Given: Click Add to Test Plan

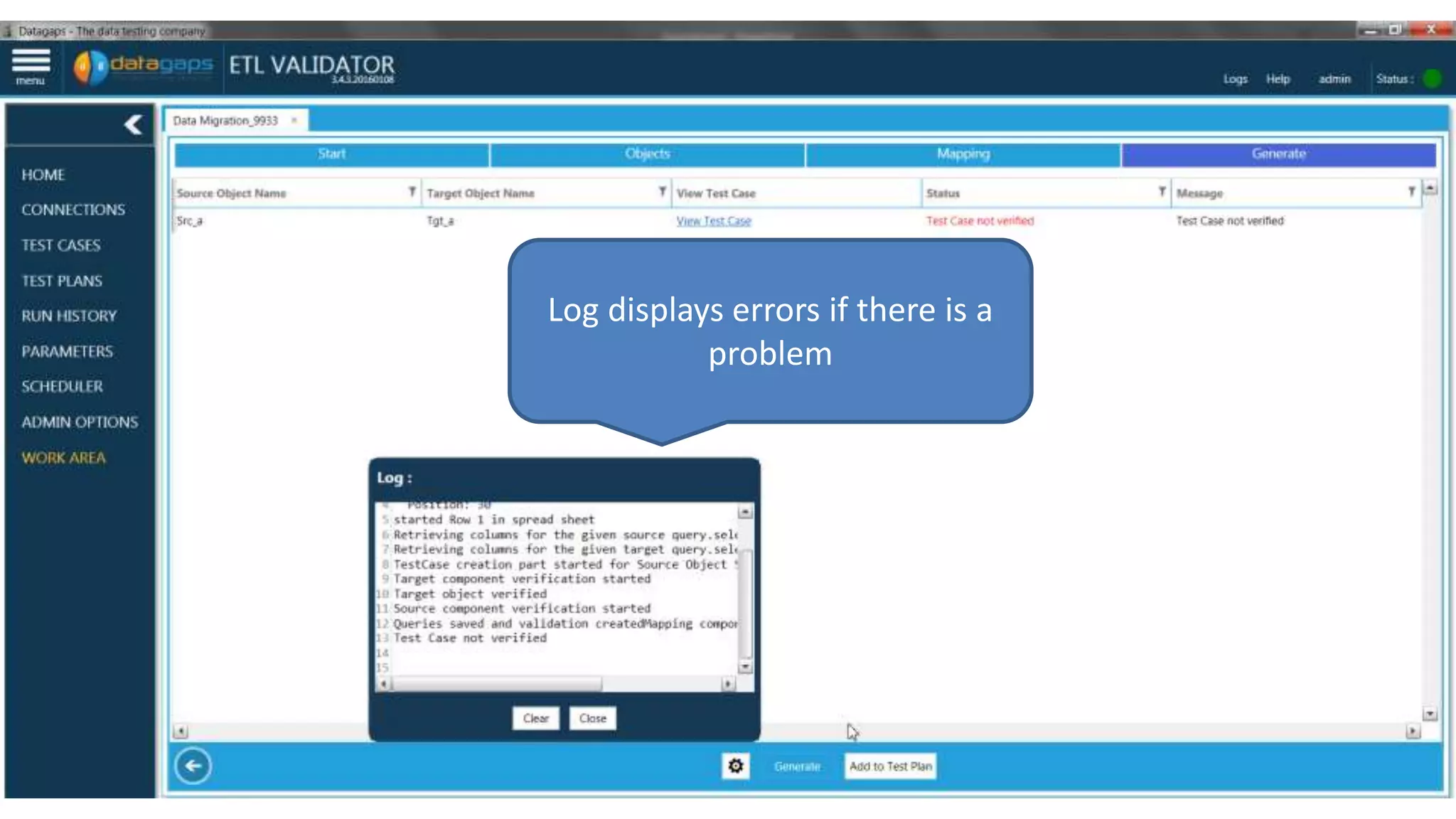Looking at the screenshot, I should click(890, 766).
